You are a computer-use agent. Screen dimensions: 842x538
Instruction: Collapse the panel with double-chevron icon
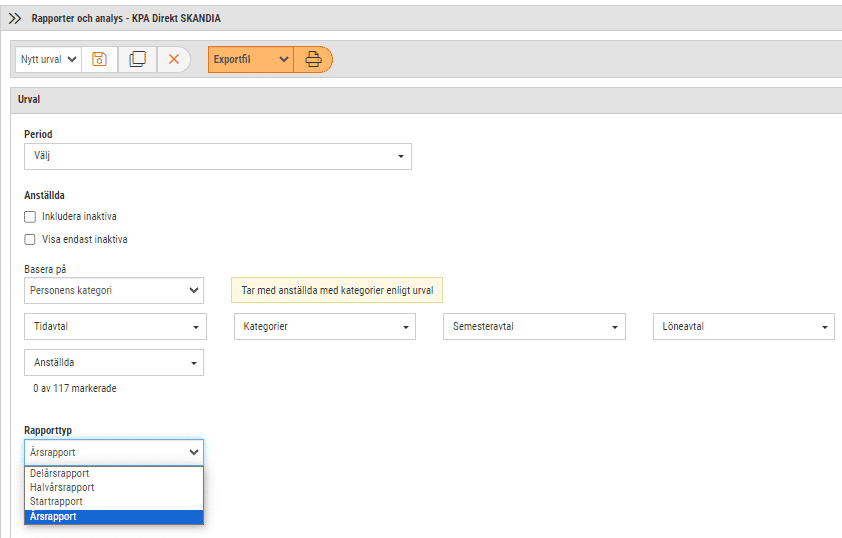15,18
